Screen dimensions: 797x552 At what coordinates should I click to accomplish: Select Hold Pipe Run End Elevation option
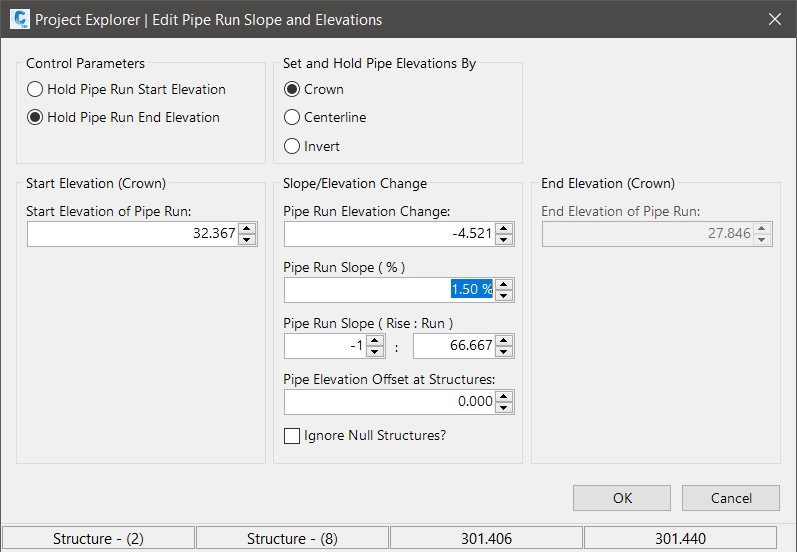coord(35,117)
